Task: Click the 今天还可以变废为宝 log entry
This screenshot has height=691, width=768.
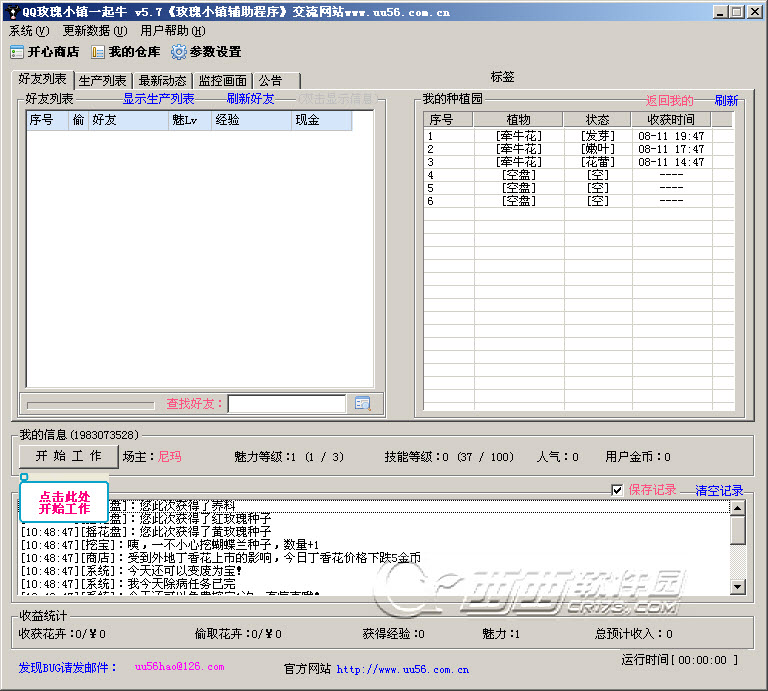Action: [131, 571]
